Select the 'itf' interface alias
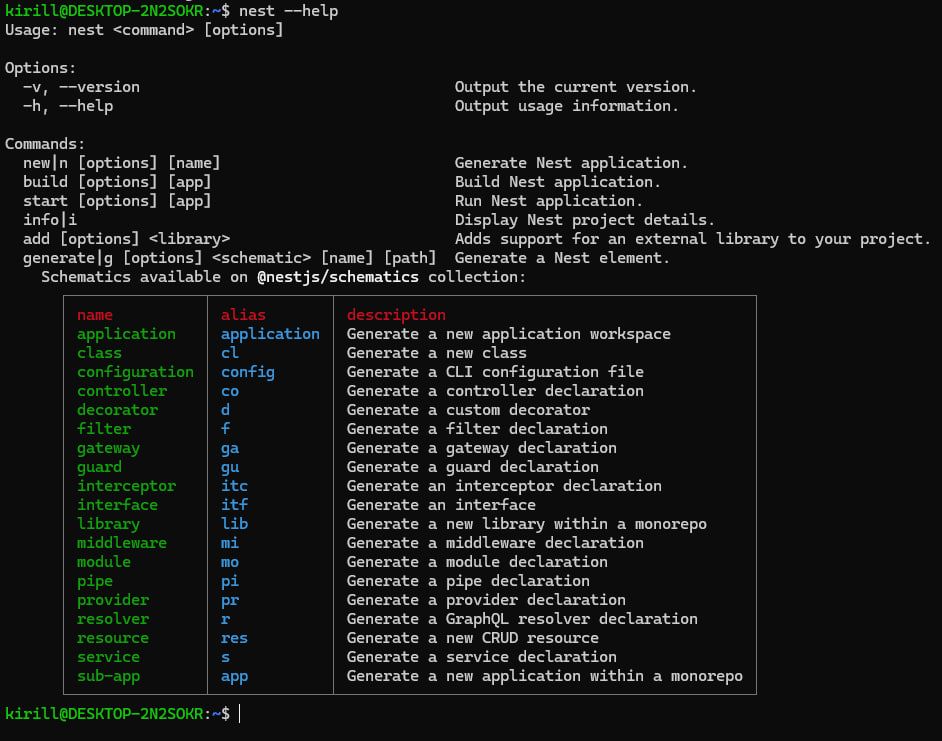The width and height of the screenshot is (942, 741). point(234,505)
